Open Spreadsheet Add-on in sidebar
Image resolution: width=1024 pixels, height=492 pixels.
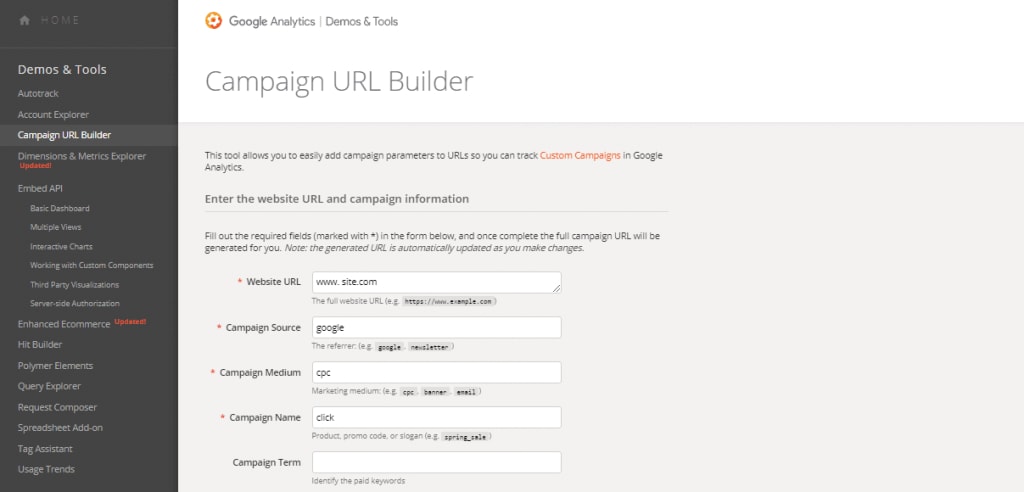60,427
